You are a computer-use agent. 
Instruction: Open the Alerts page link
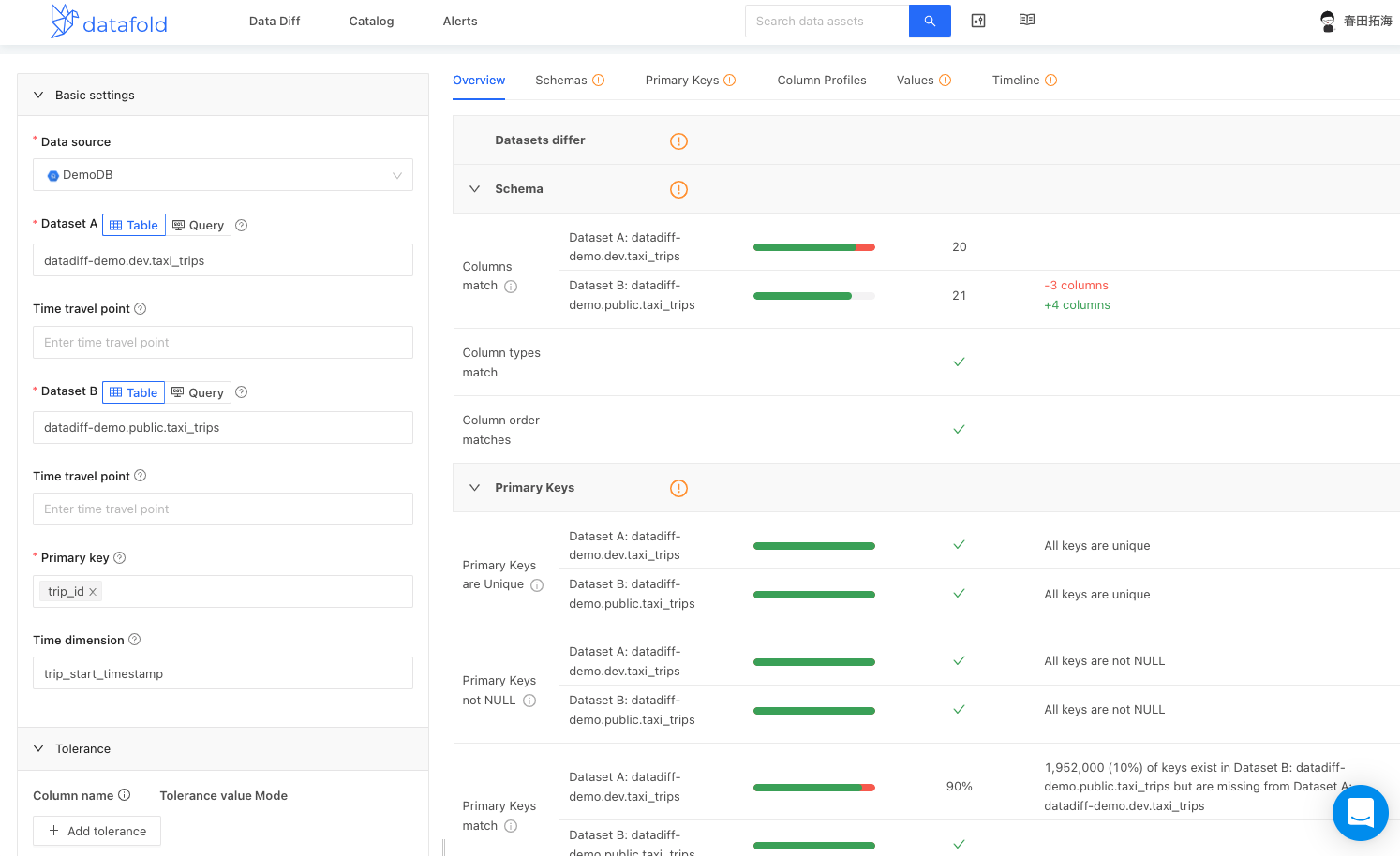(459, 21)
